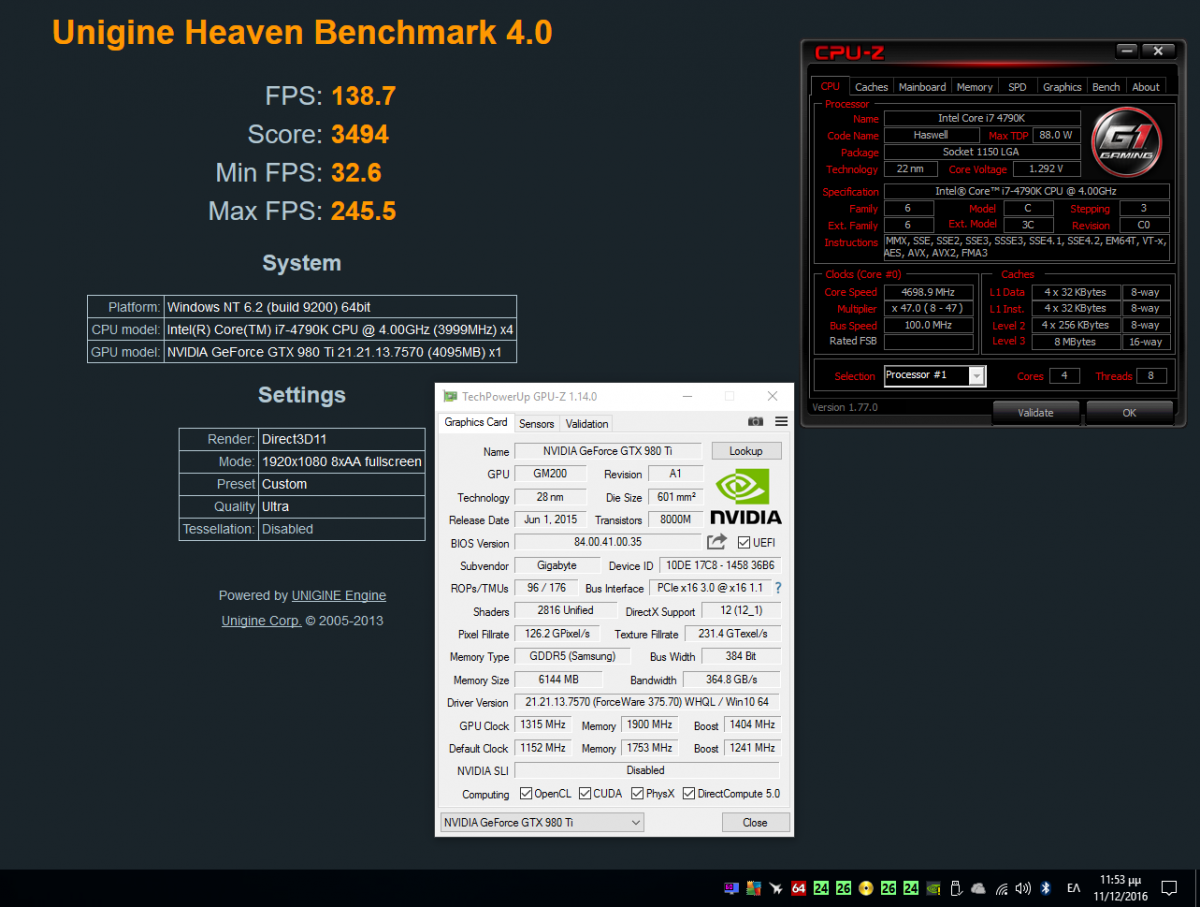Screen dimensions: 1200x907
Task: Open the NVIDIA tray icon
Action: (x=932, y=888)
